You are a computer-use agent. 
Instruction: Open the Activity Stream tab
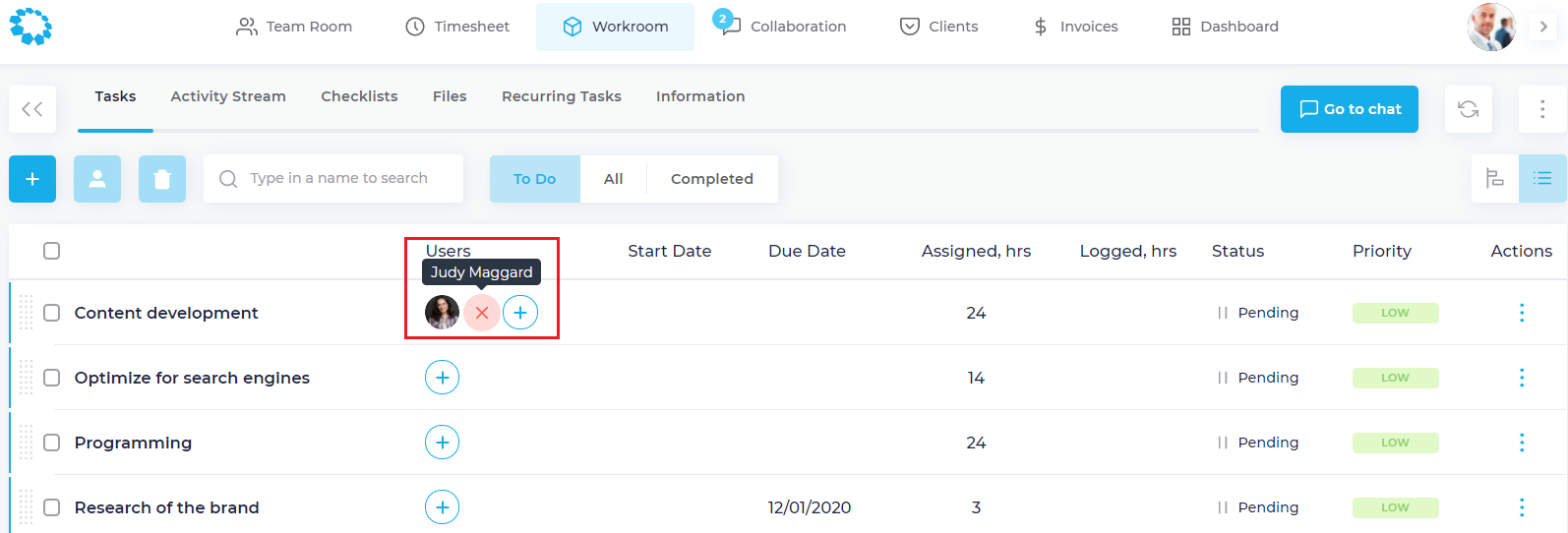tap(228, 96)
